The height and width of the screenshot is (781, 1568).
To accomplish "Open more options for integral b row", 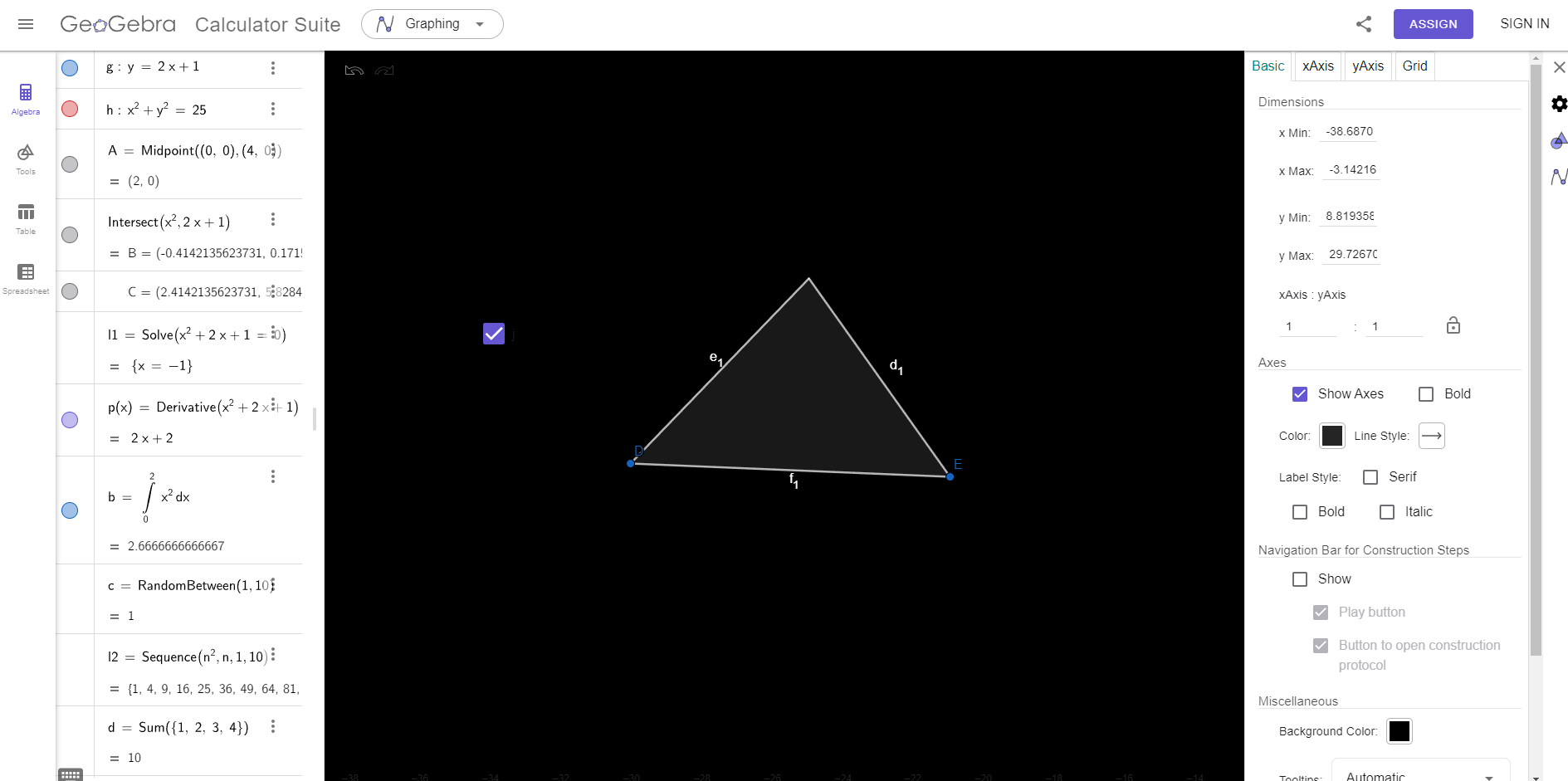I will click(273, 476).
